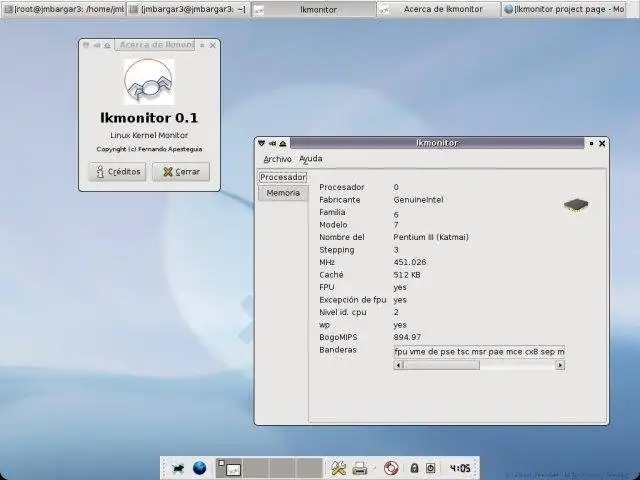Image resolution: width=640 pixels, height=480 pixels.
Task: Click the lkmonitor 0.1 heading
Action: [x=149, y=118]
